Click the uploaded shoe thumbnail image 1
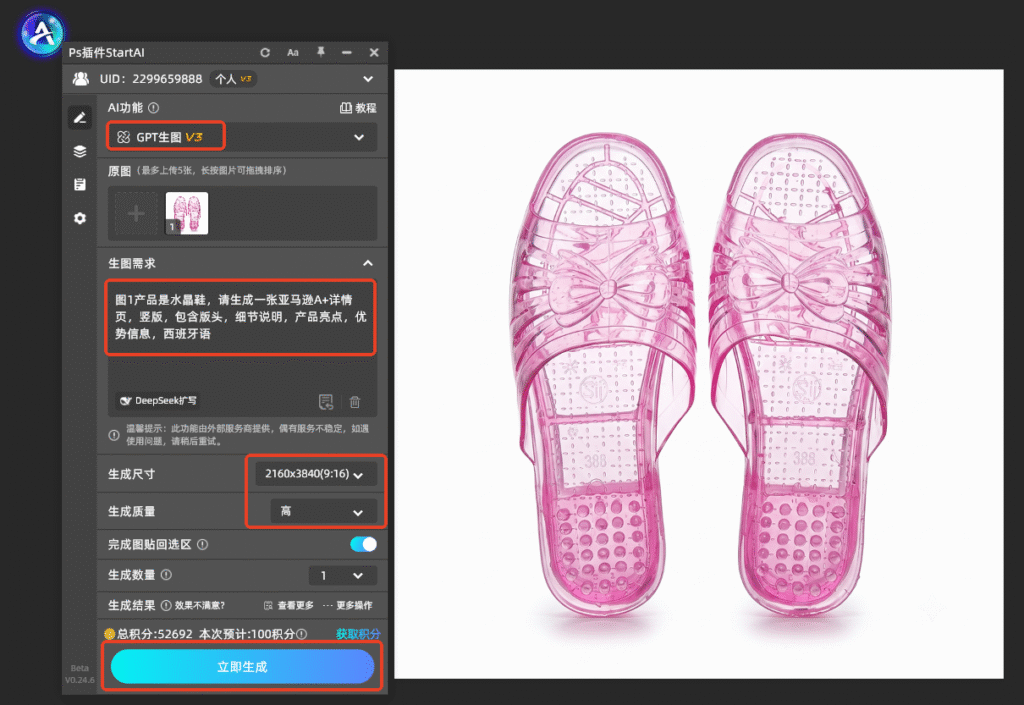This screenshot has height=705, width=1024. coord(187,213)
